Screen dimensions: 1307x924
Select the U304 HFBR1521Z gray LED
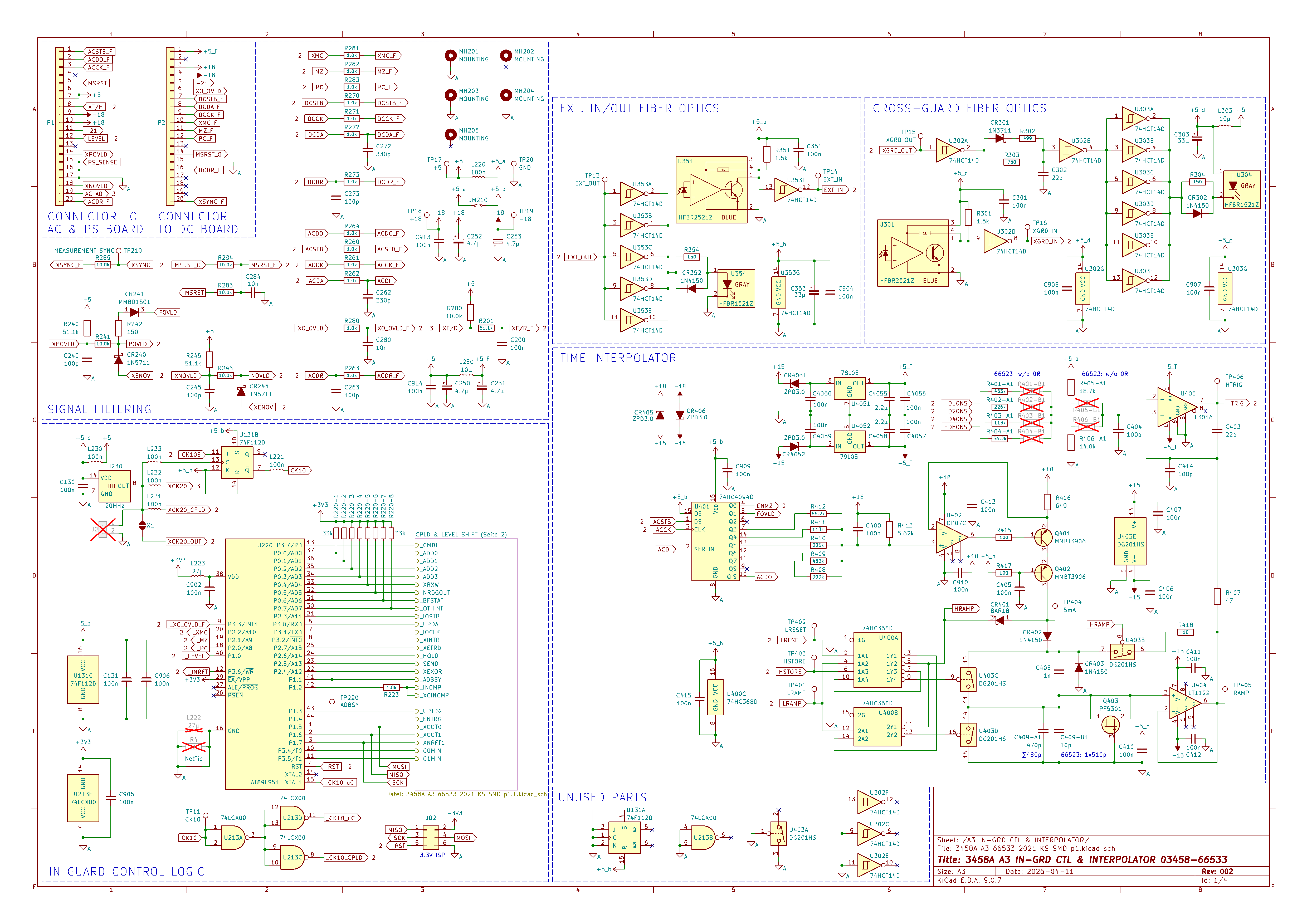(1242, 190)
